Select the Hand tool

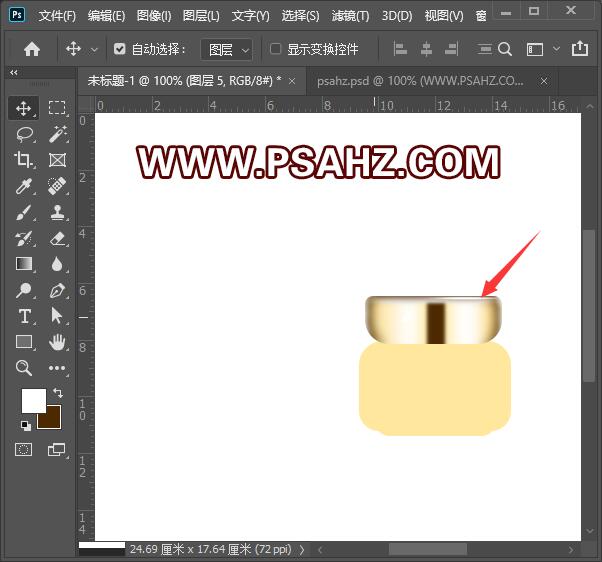[57, 342]
